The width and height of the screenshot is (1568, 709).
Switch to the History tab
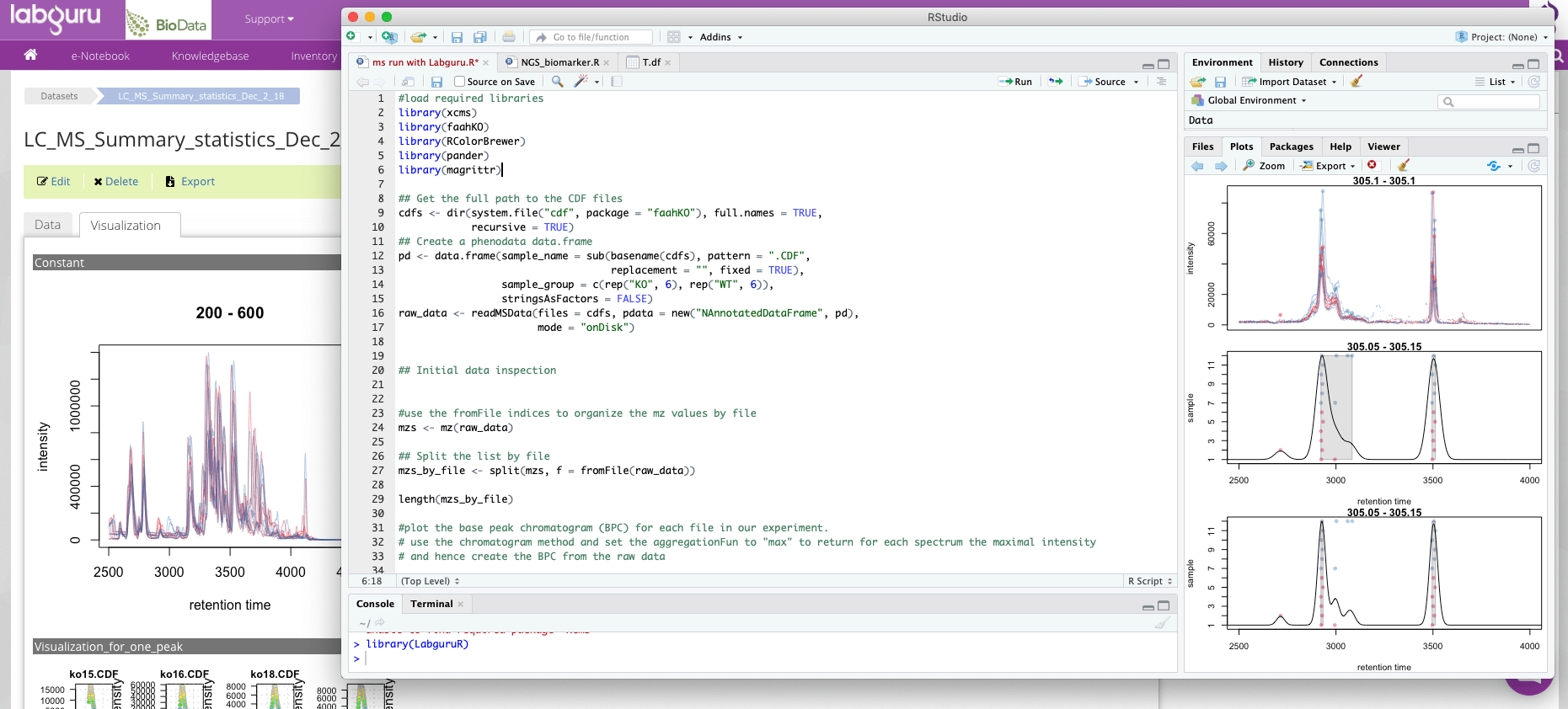click(x=1285, y=62)
